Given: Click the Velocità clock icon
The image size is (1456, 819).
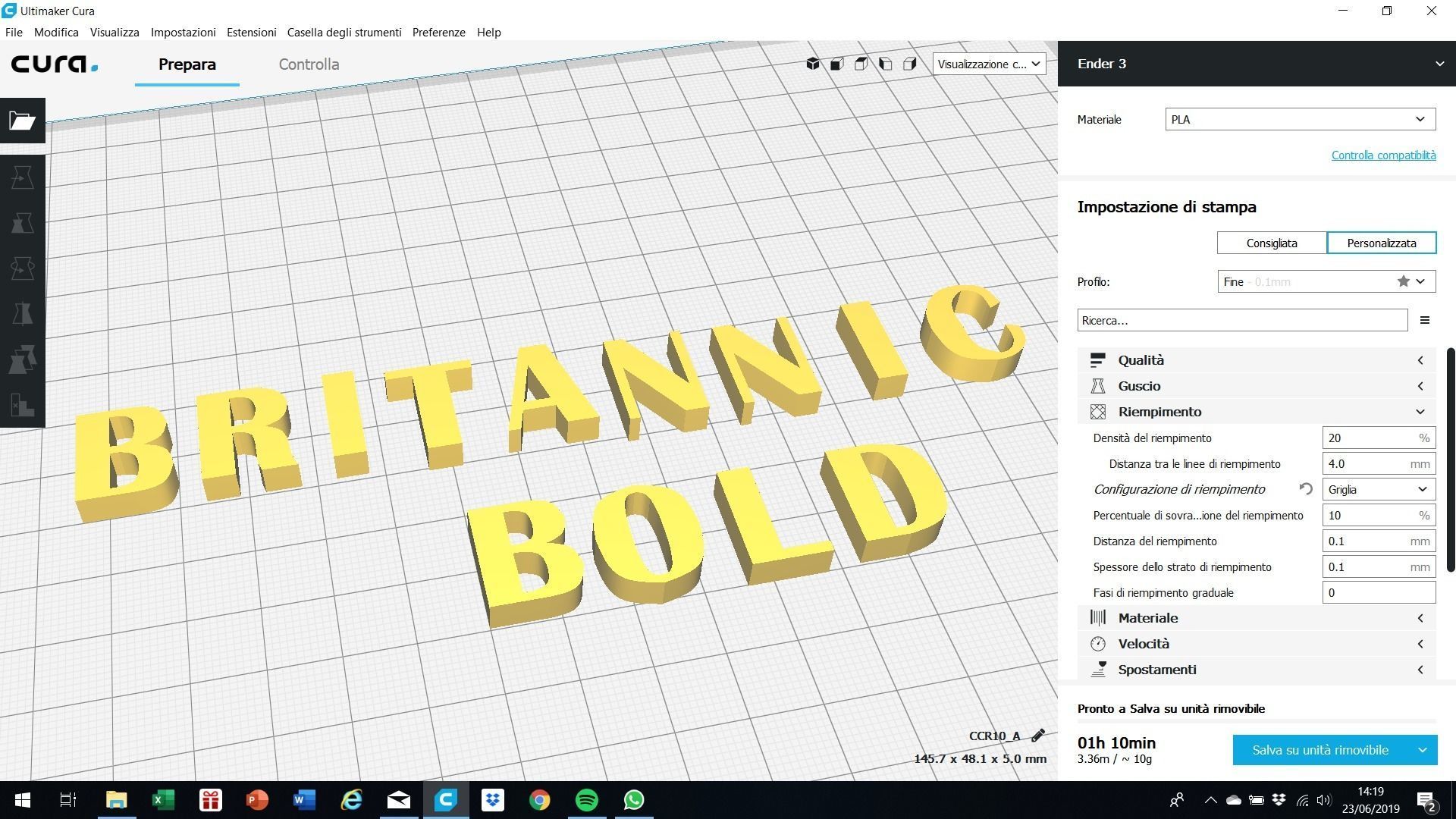Looking at the screenshot, I should [x=1098, y=644].
